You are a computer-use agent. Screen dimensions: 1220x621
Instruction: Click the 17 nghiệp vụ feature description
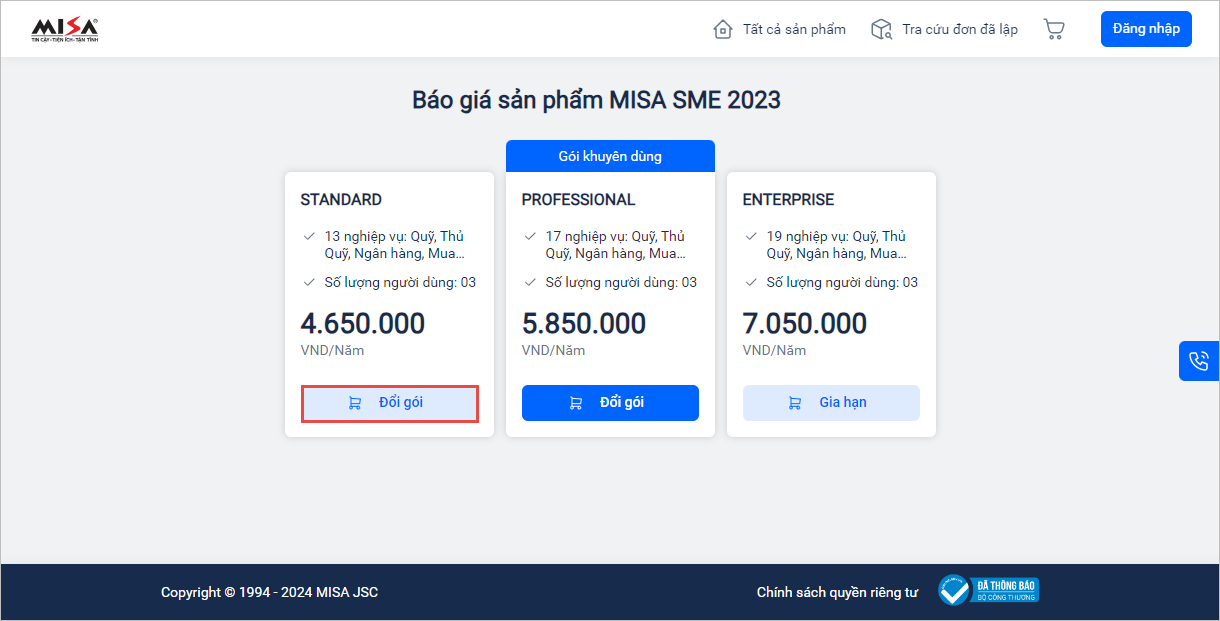click(615, 245)
